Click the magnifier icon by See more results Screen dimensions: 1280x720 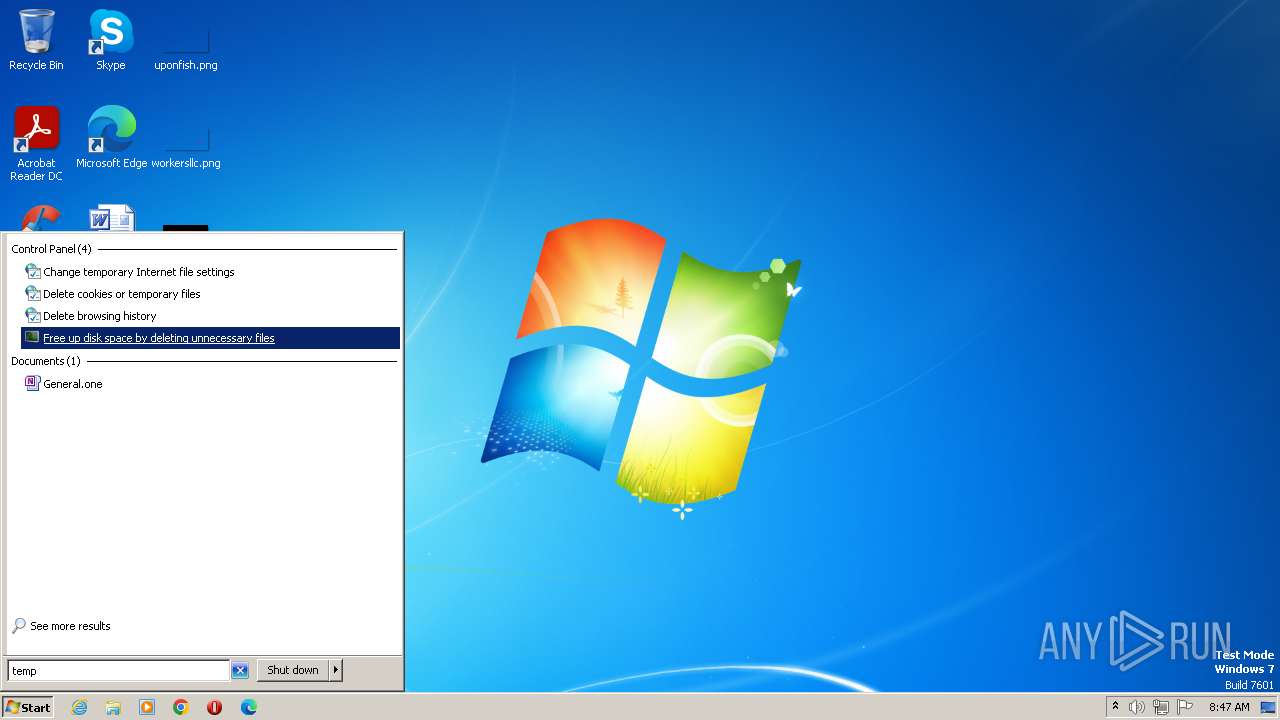(x=19, y=626)
